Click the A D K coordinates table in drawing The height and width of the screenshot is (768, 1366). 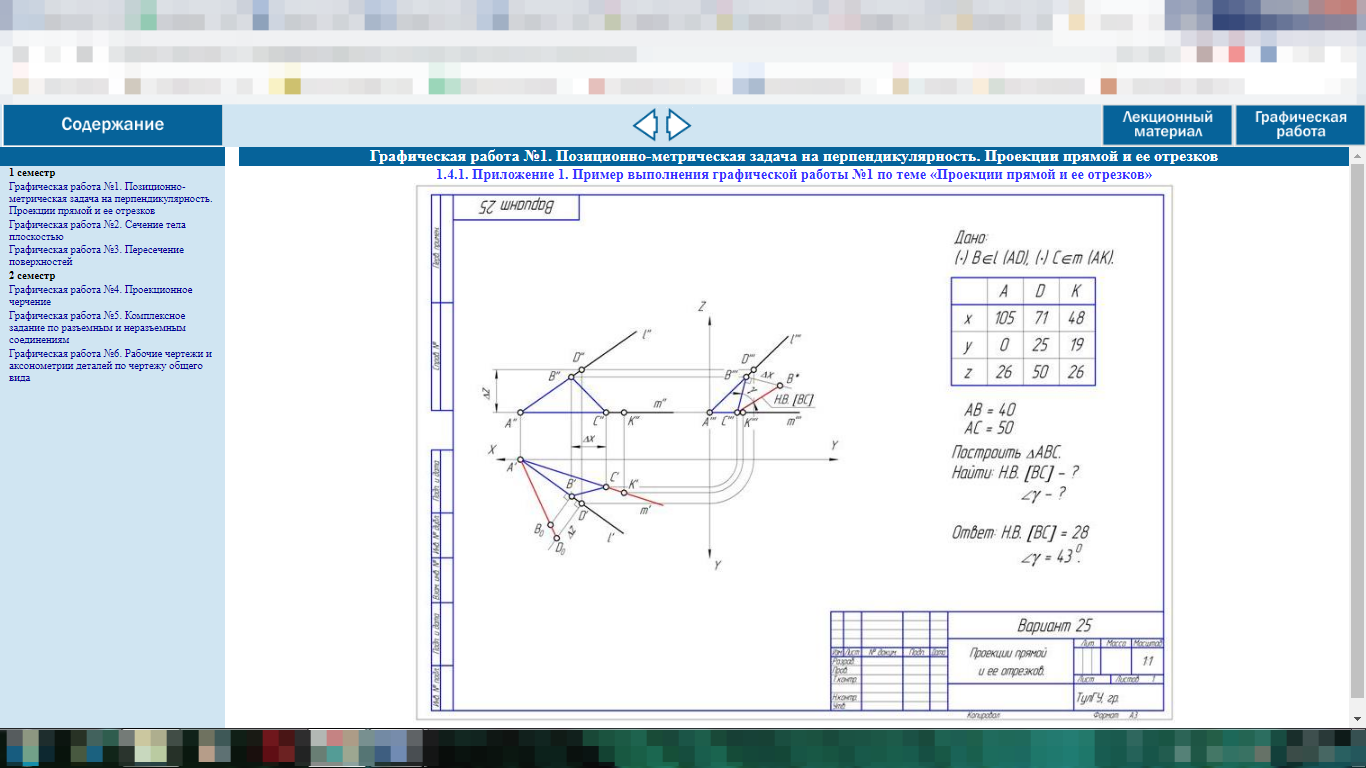[1022, 332]
